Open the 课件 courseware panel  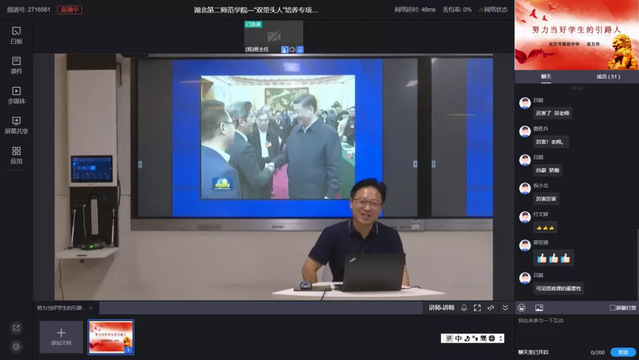coord(16,65)
